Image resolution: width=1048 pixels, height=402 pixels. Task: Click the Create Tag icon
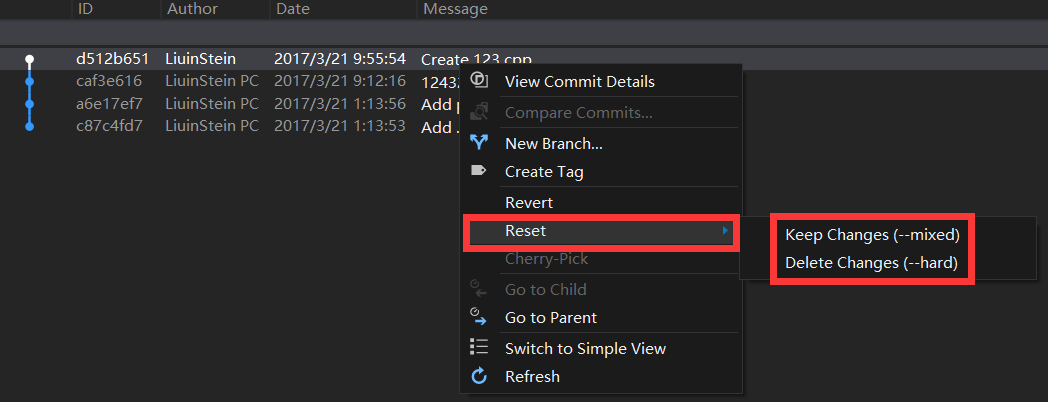[x=479, y=171]
